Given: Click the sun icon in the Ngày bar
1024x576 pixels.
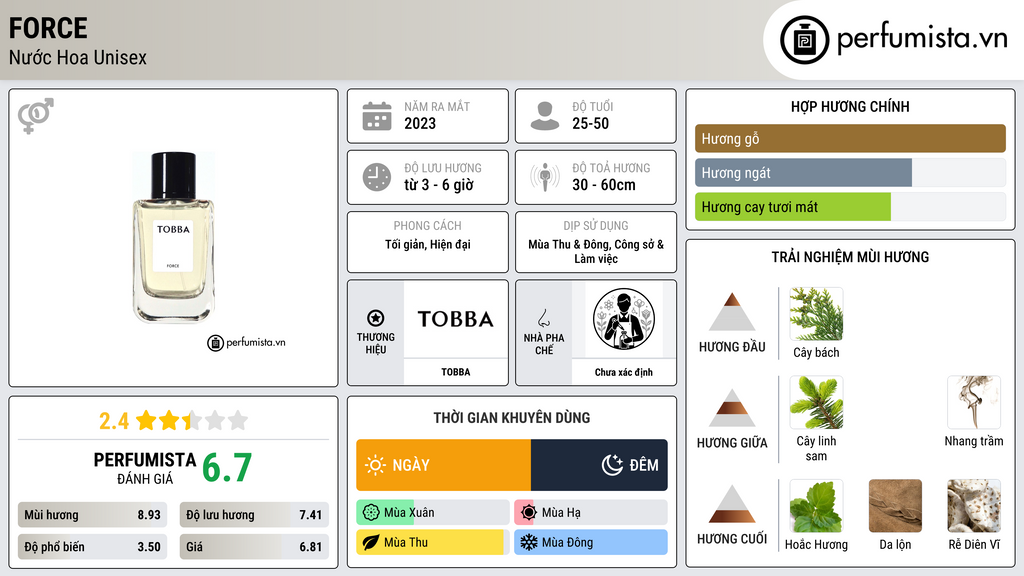Looking at the screenshot, I should pyautogui.click(x=375, y=465).
